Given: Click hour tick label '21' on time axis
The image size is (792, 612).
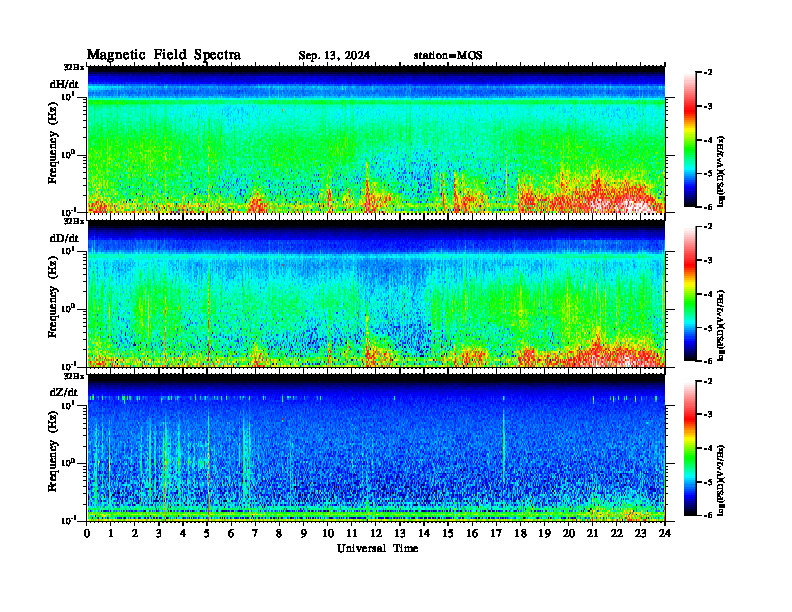Looking at the screenshot, I should [592, 533].
